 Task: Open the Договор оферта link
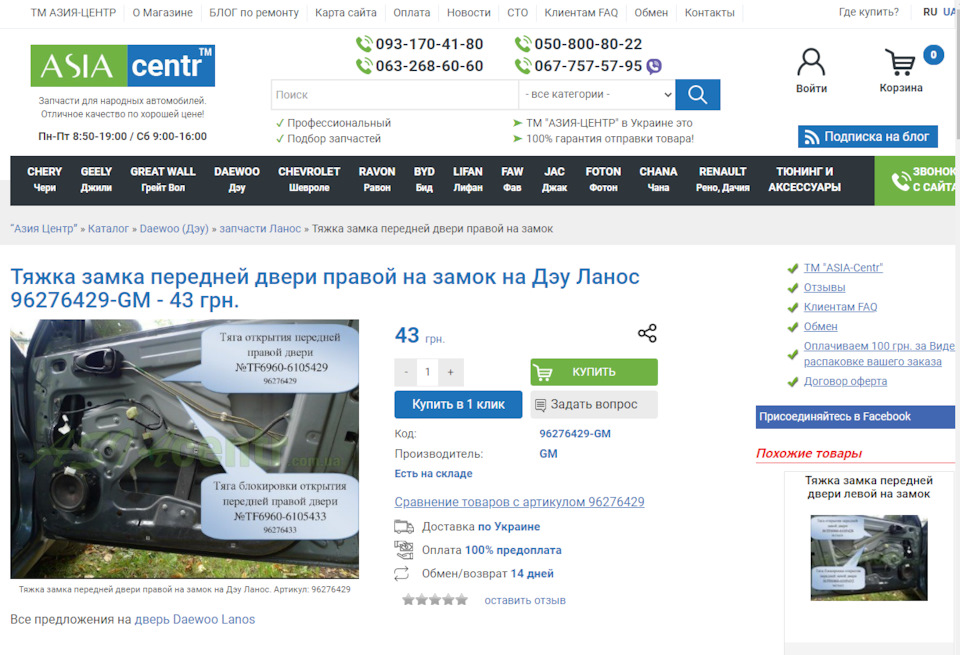(x=845, y=381)
